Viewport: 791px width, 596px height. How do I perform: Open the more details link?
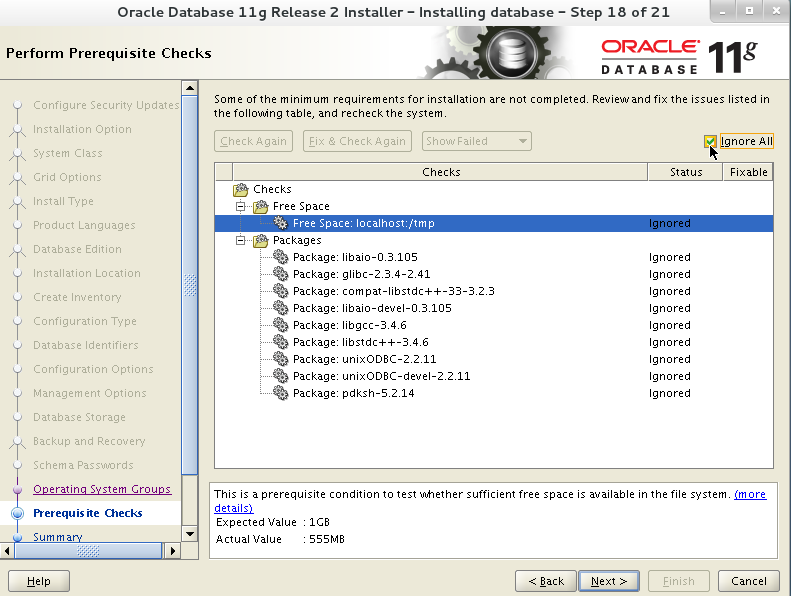coord(750,495)
